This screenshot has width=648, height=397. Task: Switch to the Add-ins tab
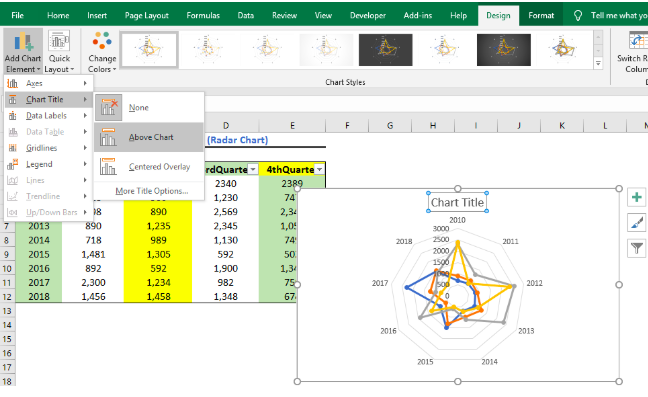pos(418,16)
